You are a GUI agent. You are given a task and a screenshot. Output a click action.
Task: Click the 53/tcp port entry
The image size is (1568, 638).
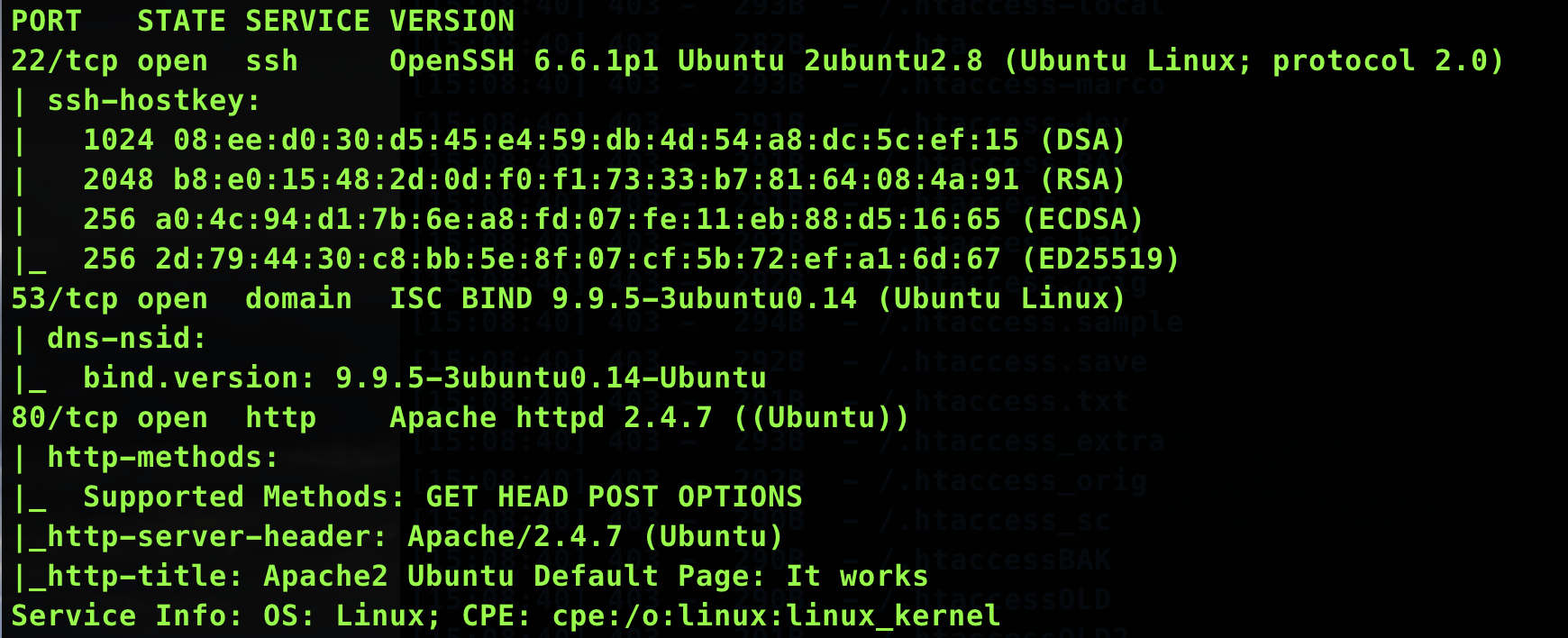pyautogui.click(x=64, y=299)
